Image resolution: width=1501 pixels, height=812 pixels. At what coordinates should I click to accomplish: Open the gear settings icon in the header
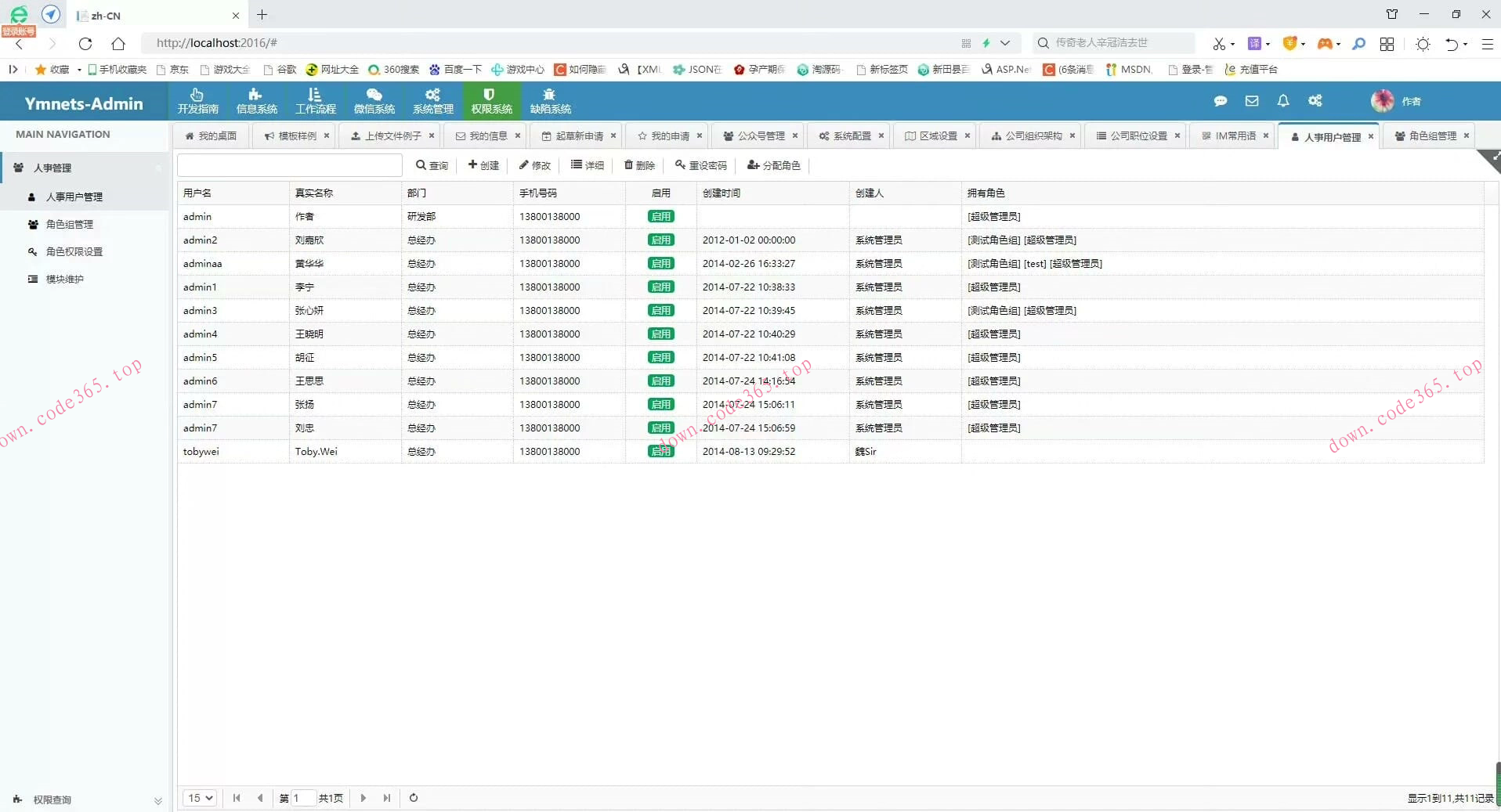pyautogui.click(x=1316, y=100)
